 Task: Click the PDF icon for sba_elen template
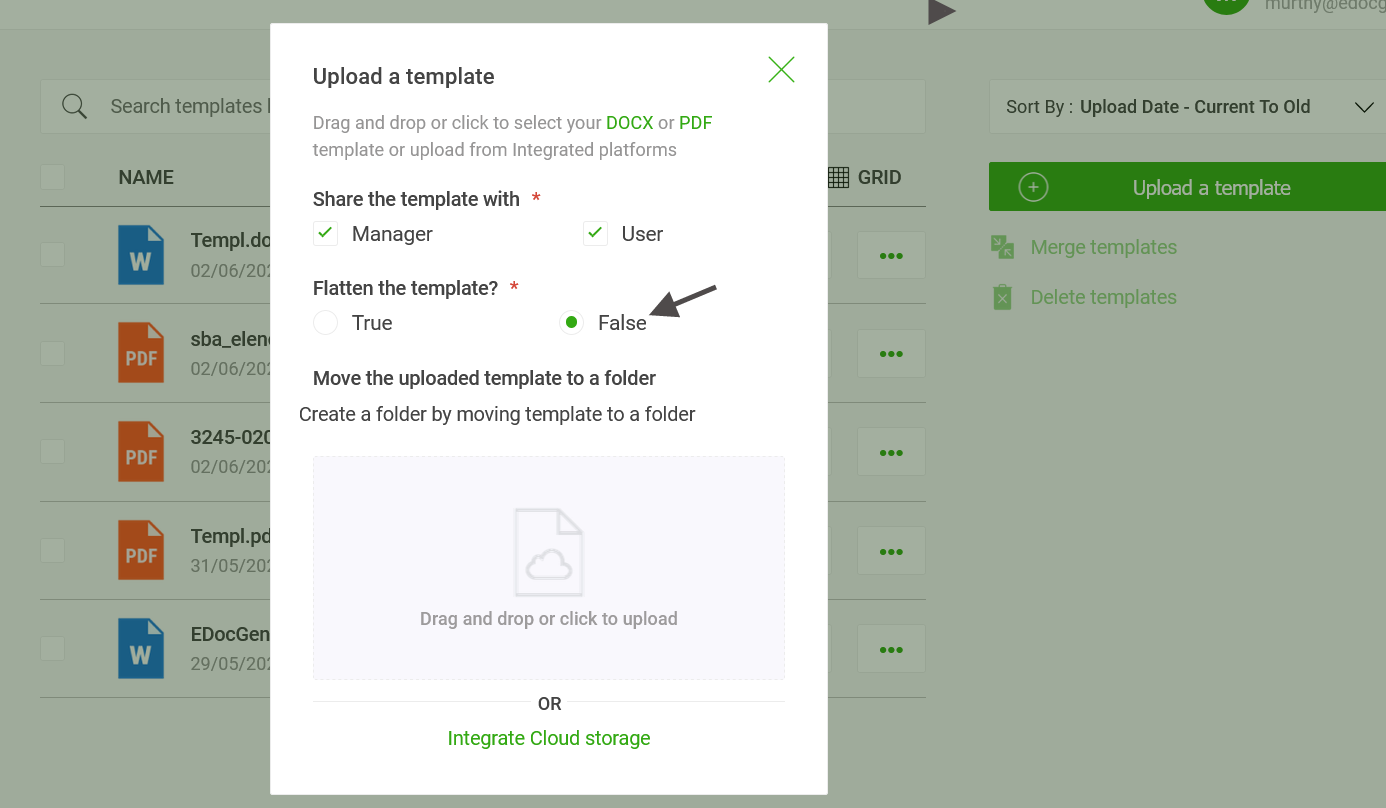[141, 352]
